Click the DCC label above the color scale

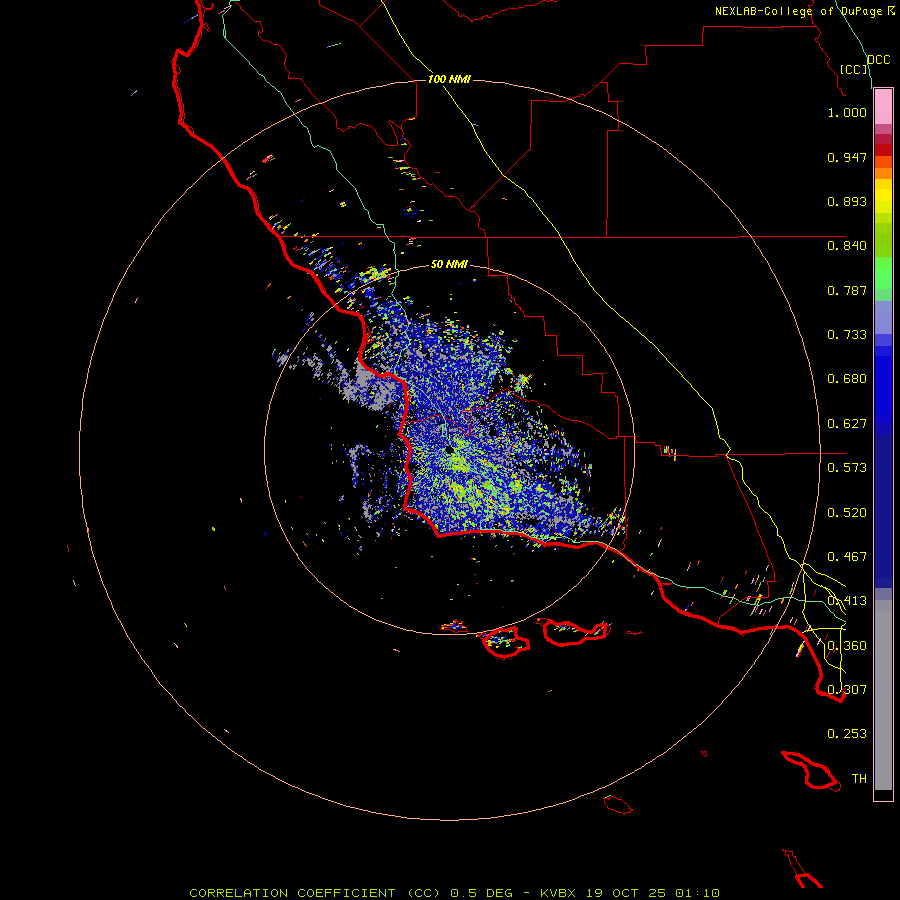878,60
